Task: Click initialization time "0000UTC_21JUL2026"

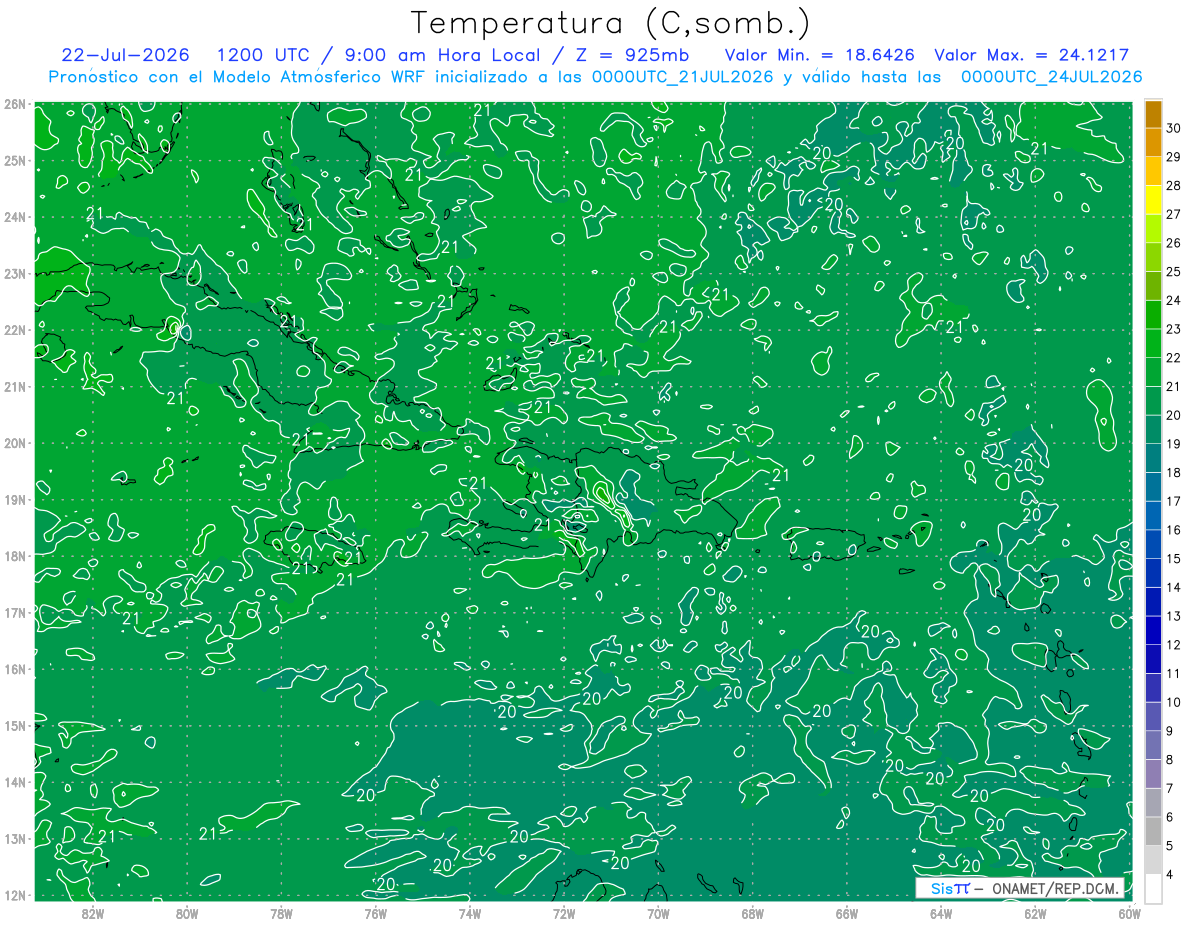Action: click(x=682, y=77)
